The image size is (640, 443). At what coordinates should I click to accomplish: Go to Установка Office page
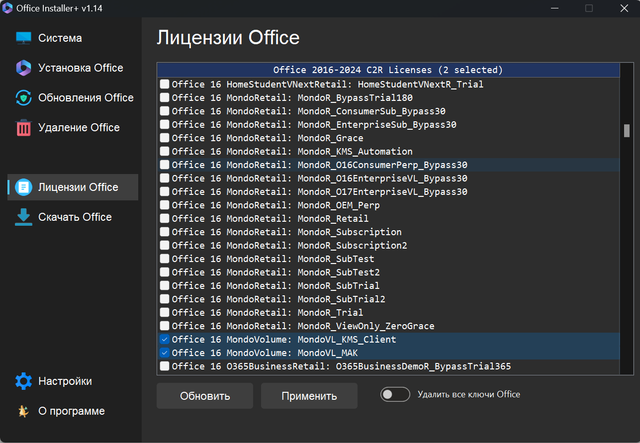click(x=73, y=68)
